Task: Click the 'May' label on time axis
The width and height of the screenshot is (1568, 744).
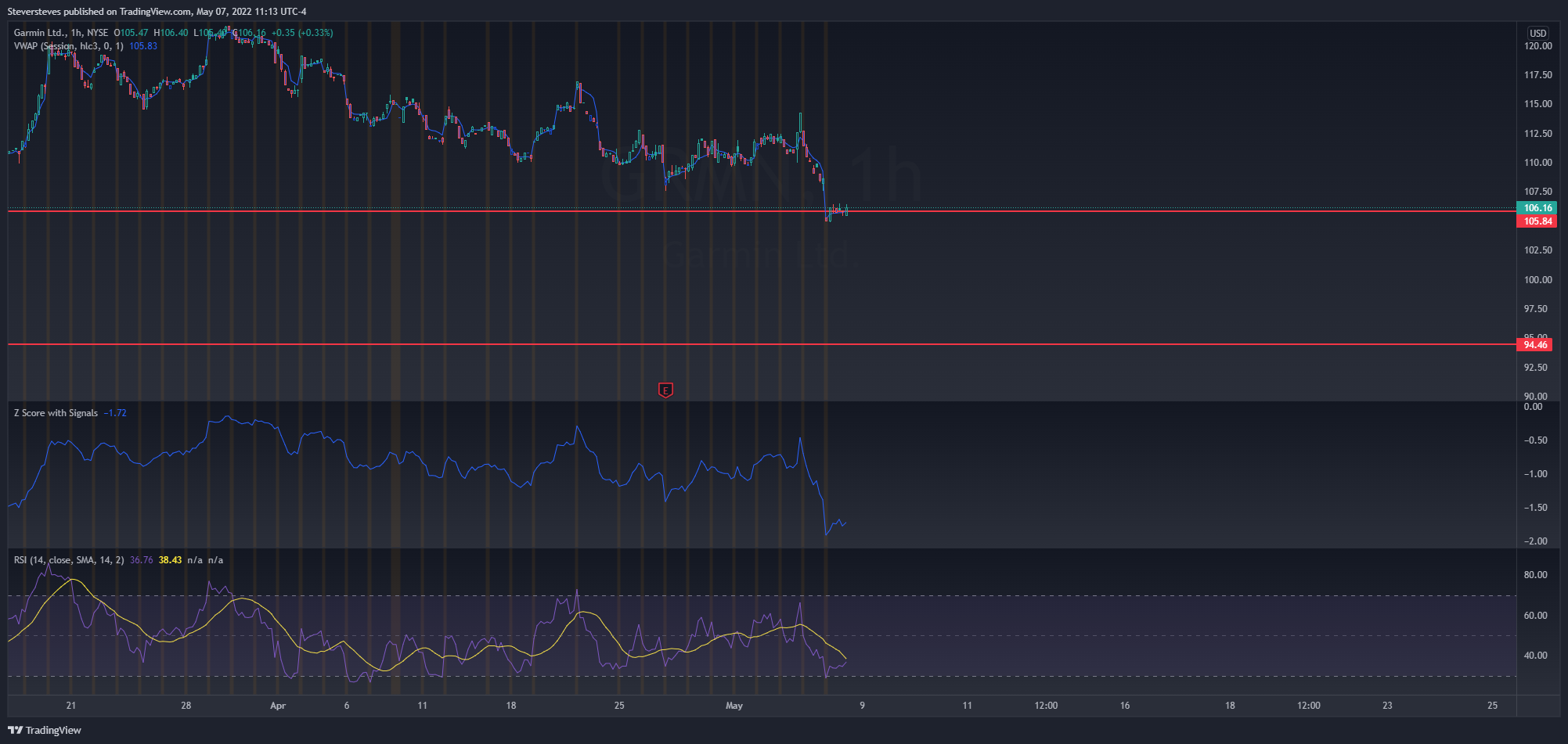Action: point(734,706)
